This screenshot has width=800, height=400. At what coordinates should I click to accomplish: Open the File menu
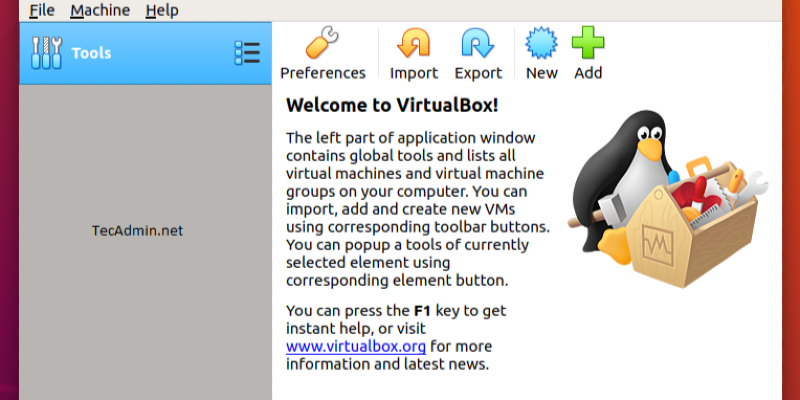pyautogui.click(x=40, y=10)
